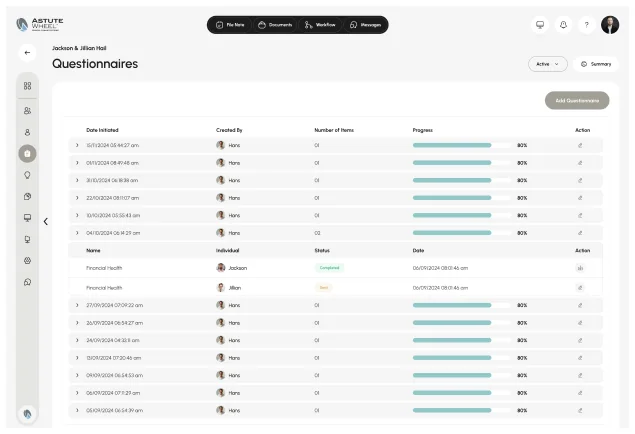635x434 pixels.
Task: Expand the 31/10/2024 questionnaire row
Action: point(77,180)
